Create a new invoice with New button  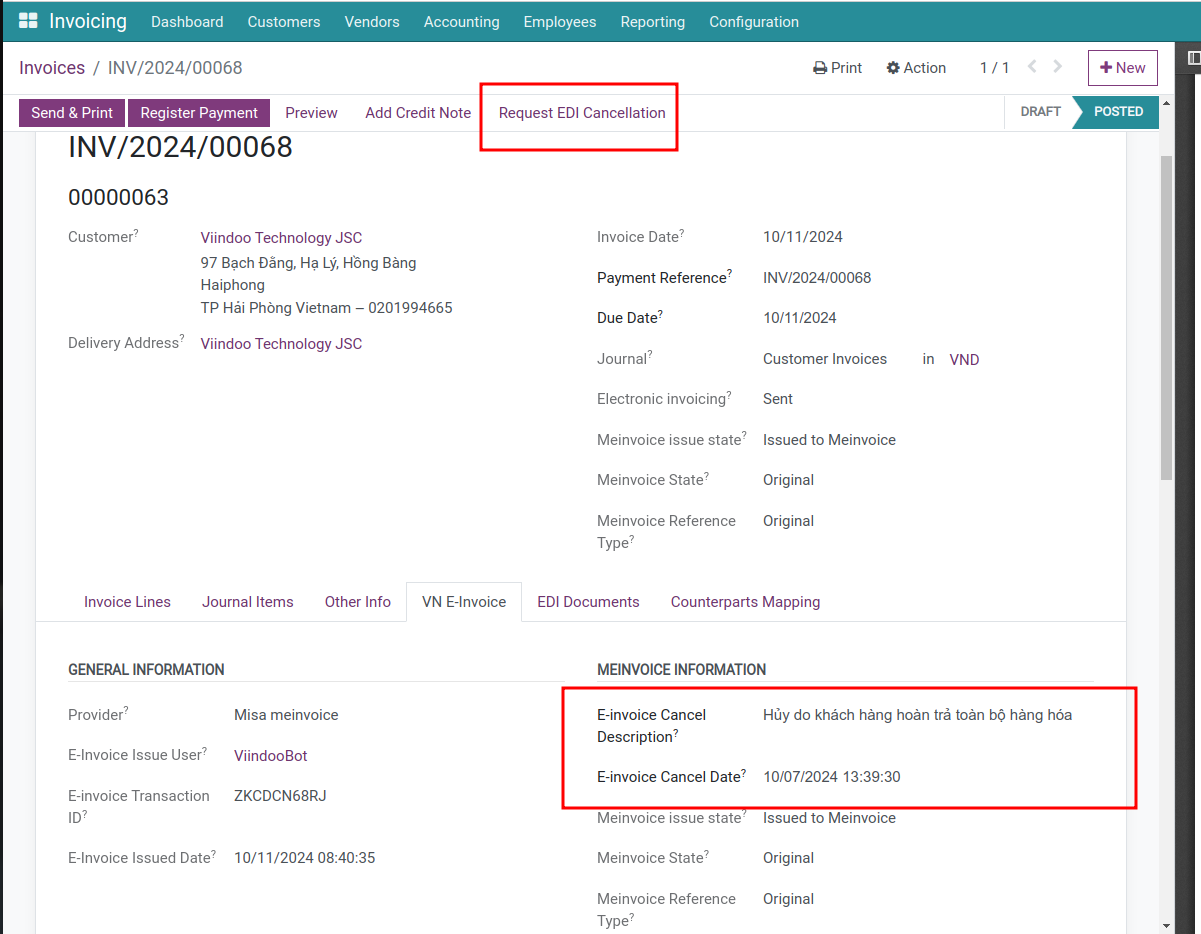pos(1122,68)
